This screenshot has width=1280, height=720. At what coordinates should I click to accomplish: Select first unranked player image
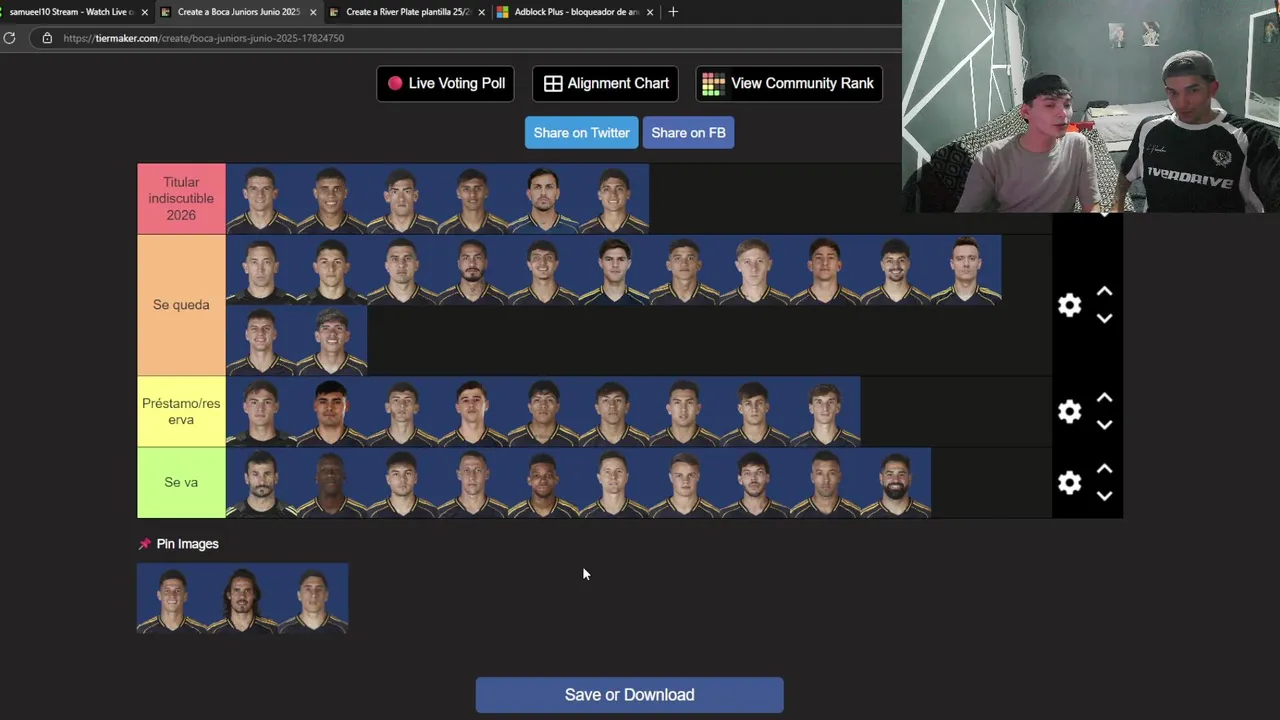(172, 598)
